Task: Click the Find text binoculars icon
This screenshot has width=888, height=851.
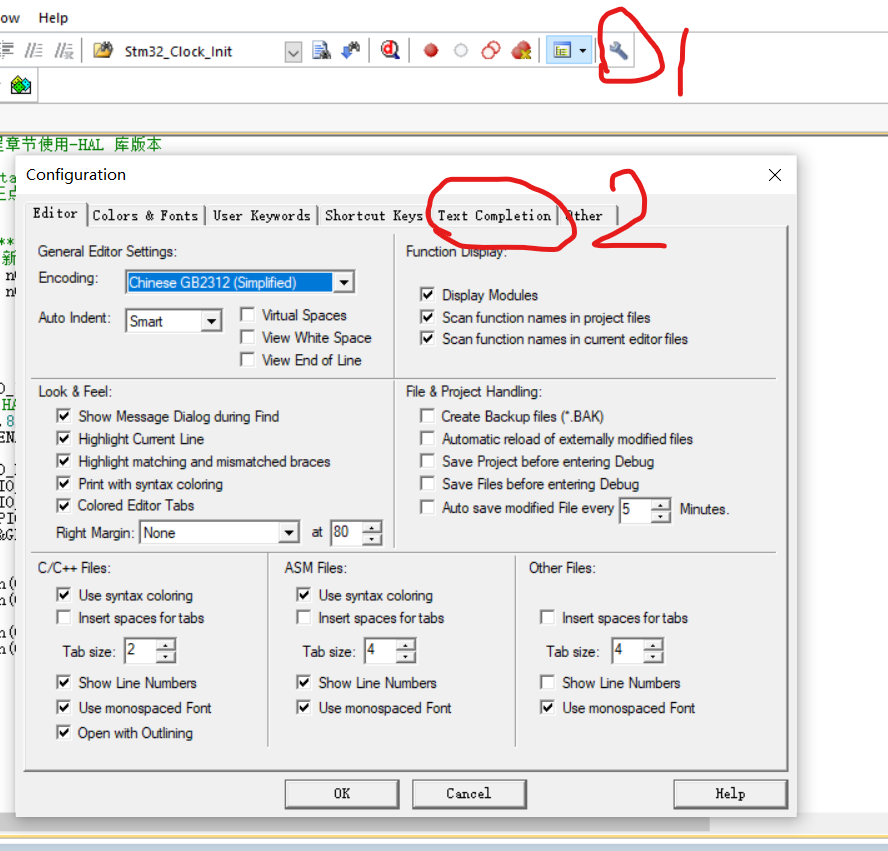Action: 322,51
